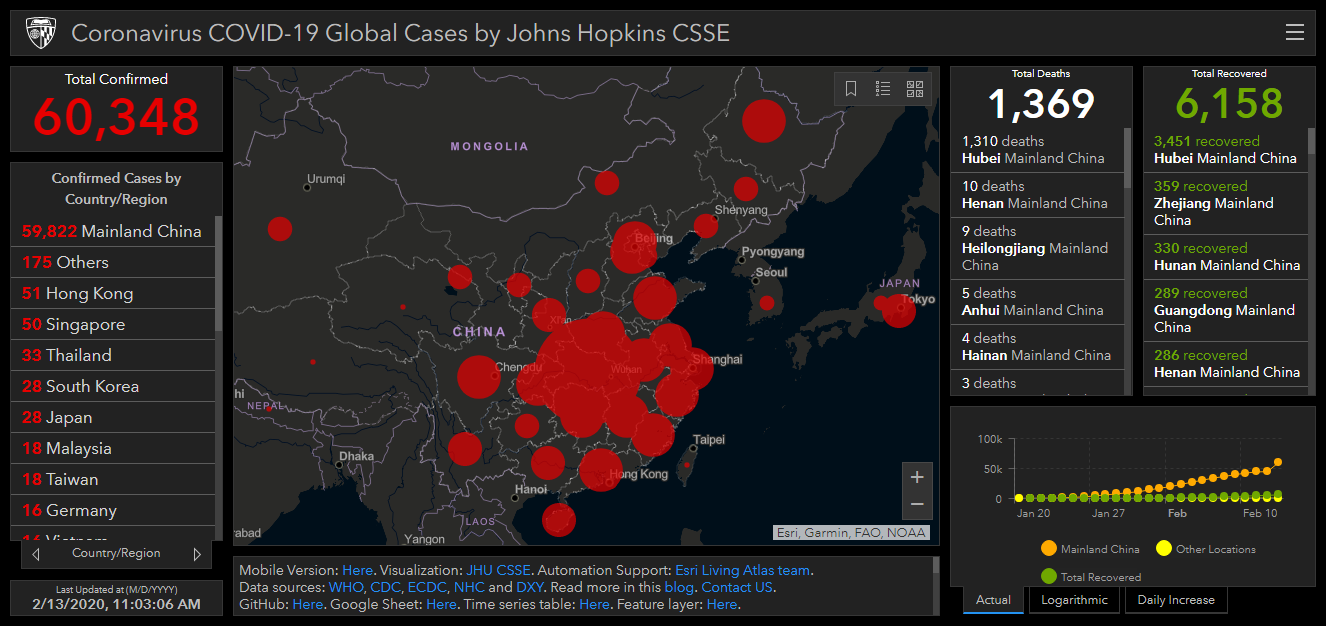
Task: Select Others in country list
Action: click(113, 262)
